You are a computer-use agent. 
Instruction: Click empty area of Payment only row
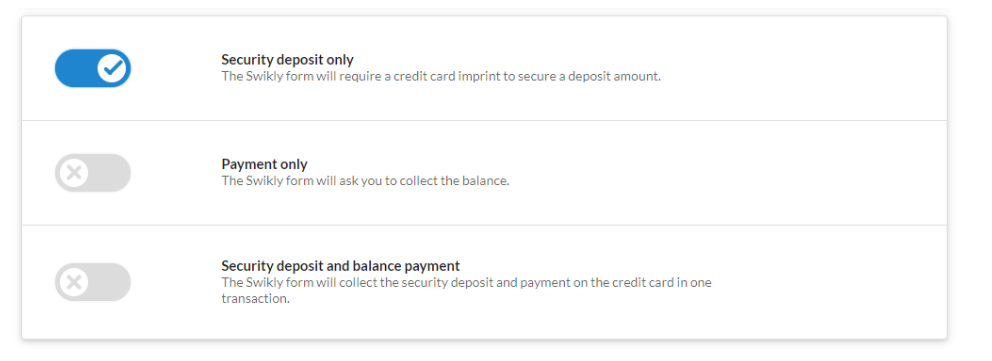point(728,173)
